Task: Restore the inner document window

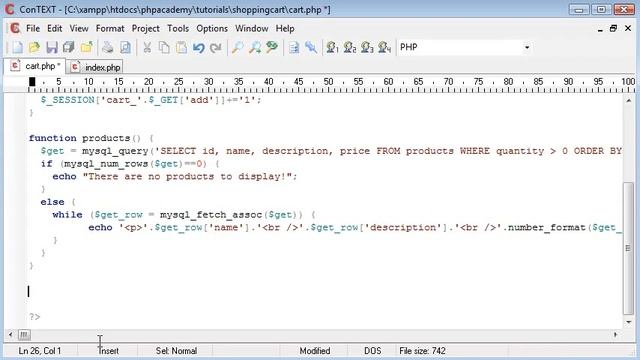Action: [613, 28]
